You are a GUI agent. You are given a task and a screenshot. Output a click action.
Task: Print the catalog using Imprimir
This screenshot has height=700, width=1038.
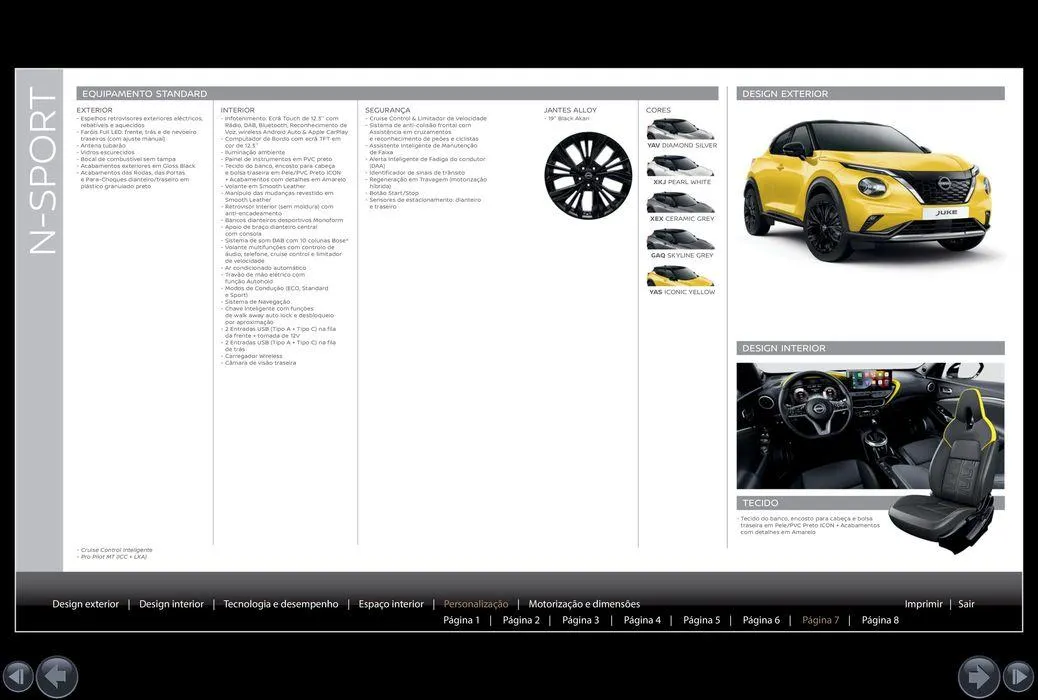tap(925, 604)
